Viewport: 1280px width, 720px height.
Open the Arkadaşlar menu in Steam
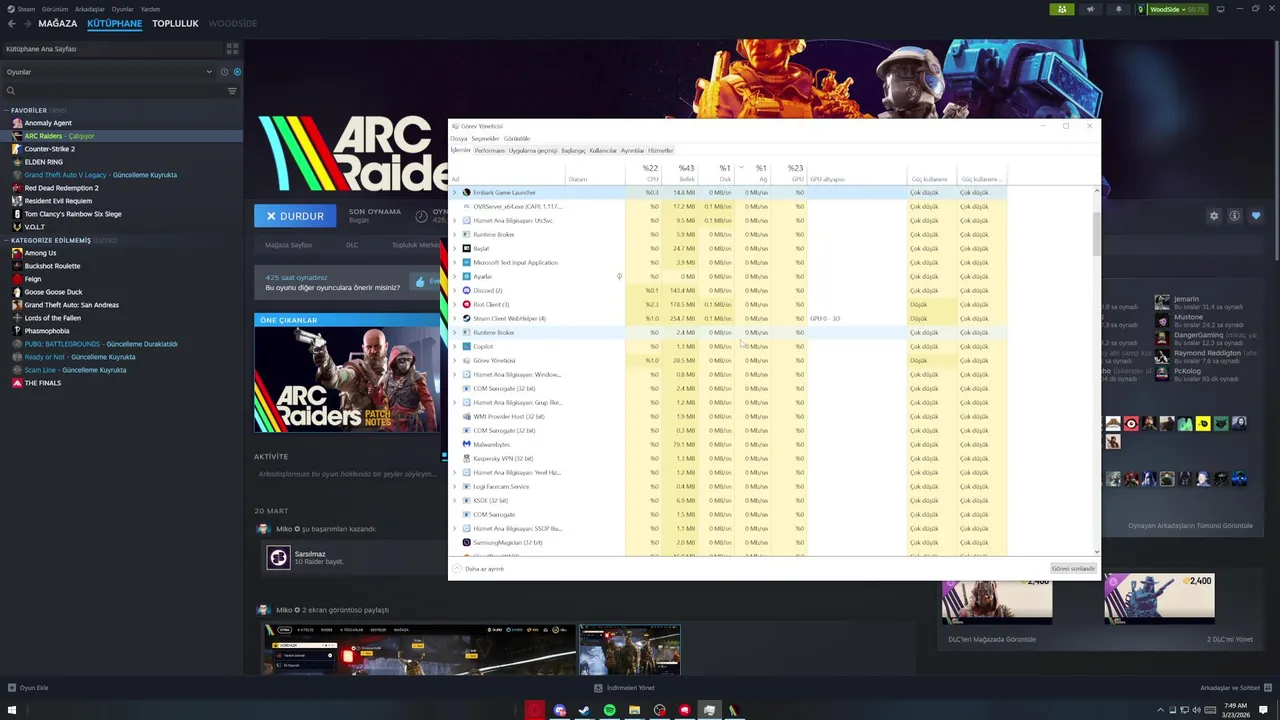click(89, 9)
